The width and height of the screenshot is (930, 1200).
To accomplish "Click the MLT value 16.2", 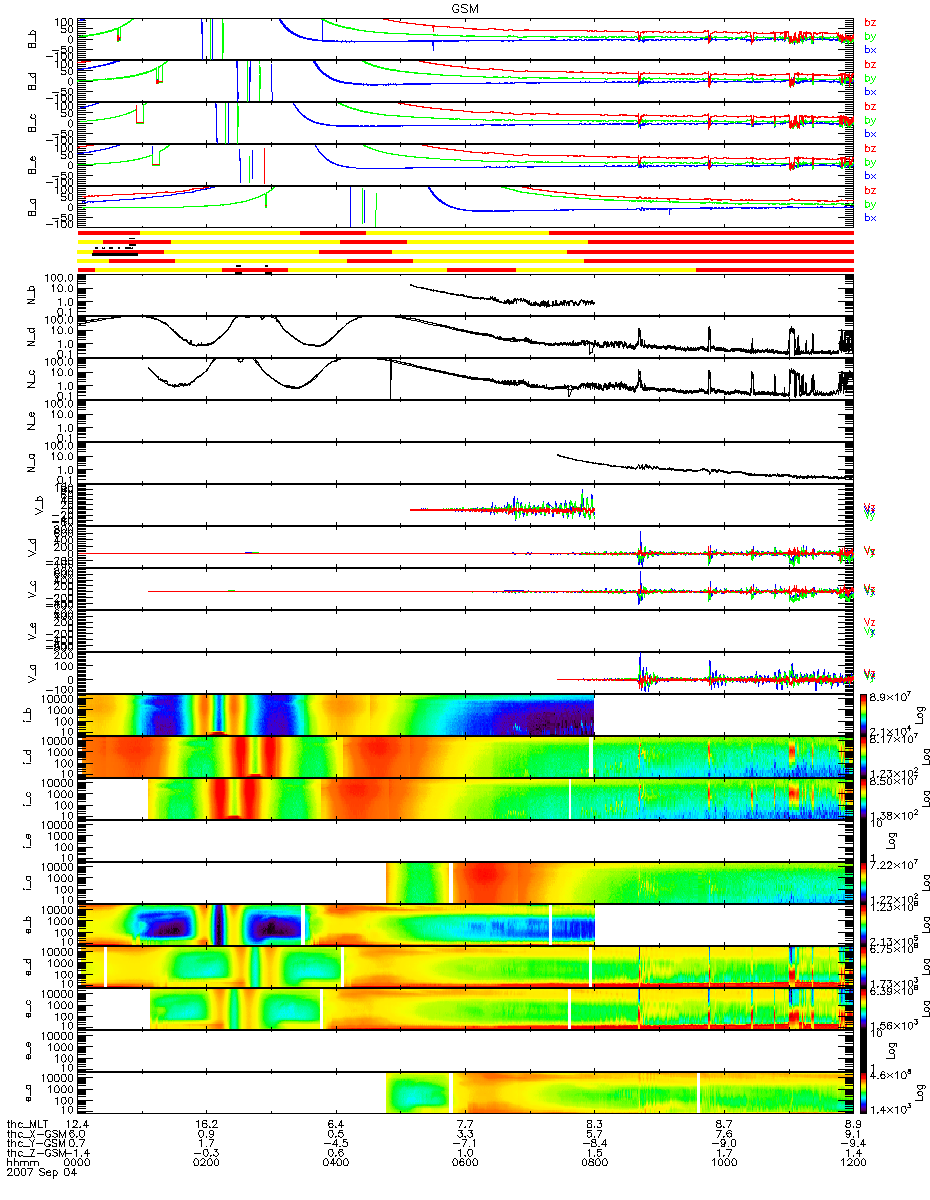I will click(206, 1125).
